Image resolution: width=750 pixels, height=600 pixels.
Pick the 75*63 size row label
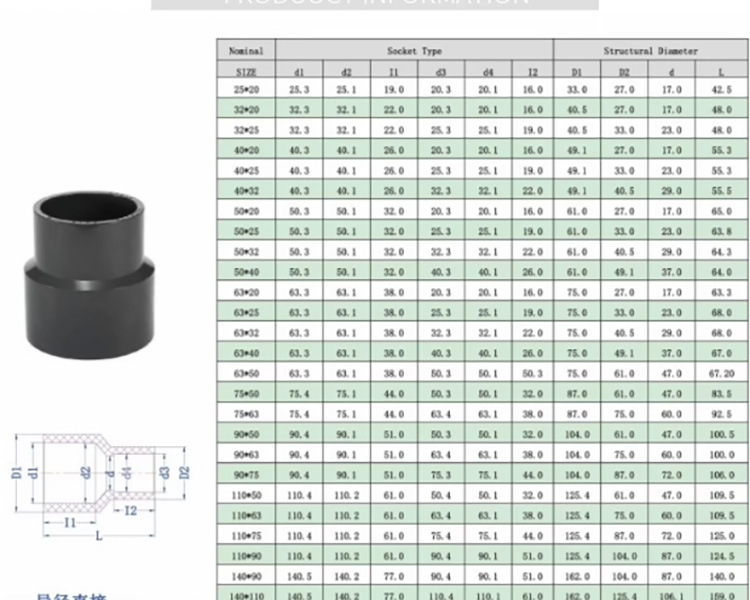(x=246, y=413)
